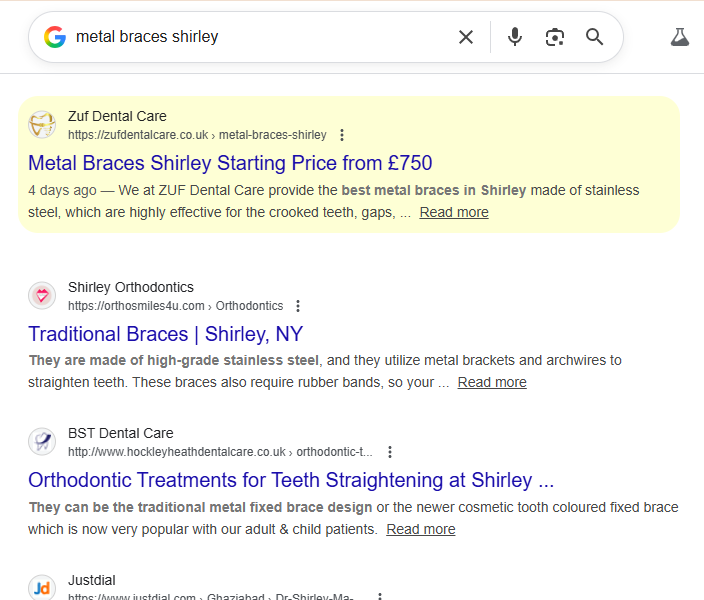Image resolution: width=704 pixels, height=600 pixels.
Task: Click the Google logo icon
Action: point(55,37)
